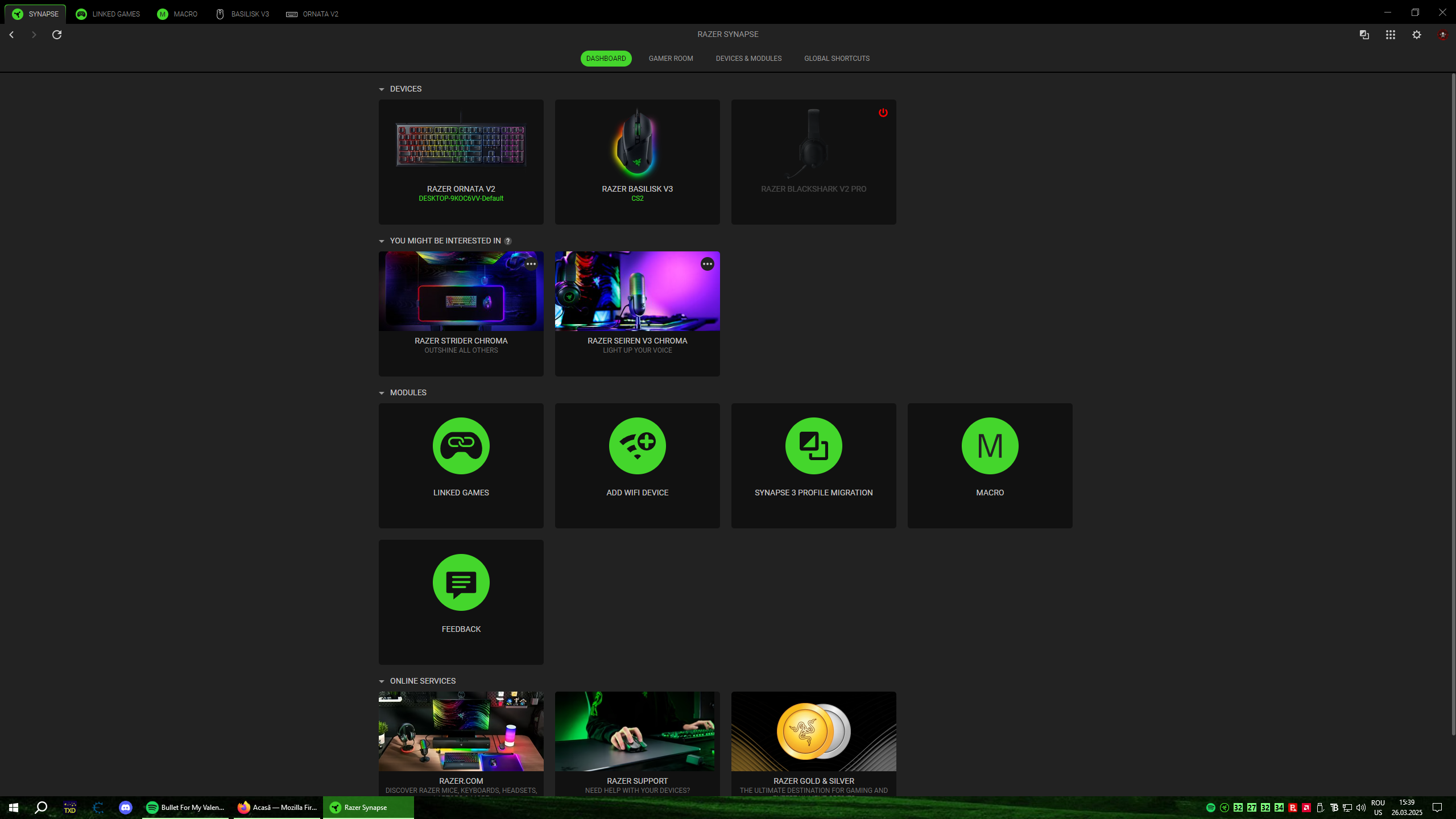Open the Razer Seiren V3 Chroma promo image
The height and width of the screenshot is (819, 1456).
[637, 291]
